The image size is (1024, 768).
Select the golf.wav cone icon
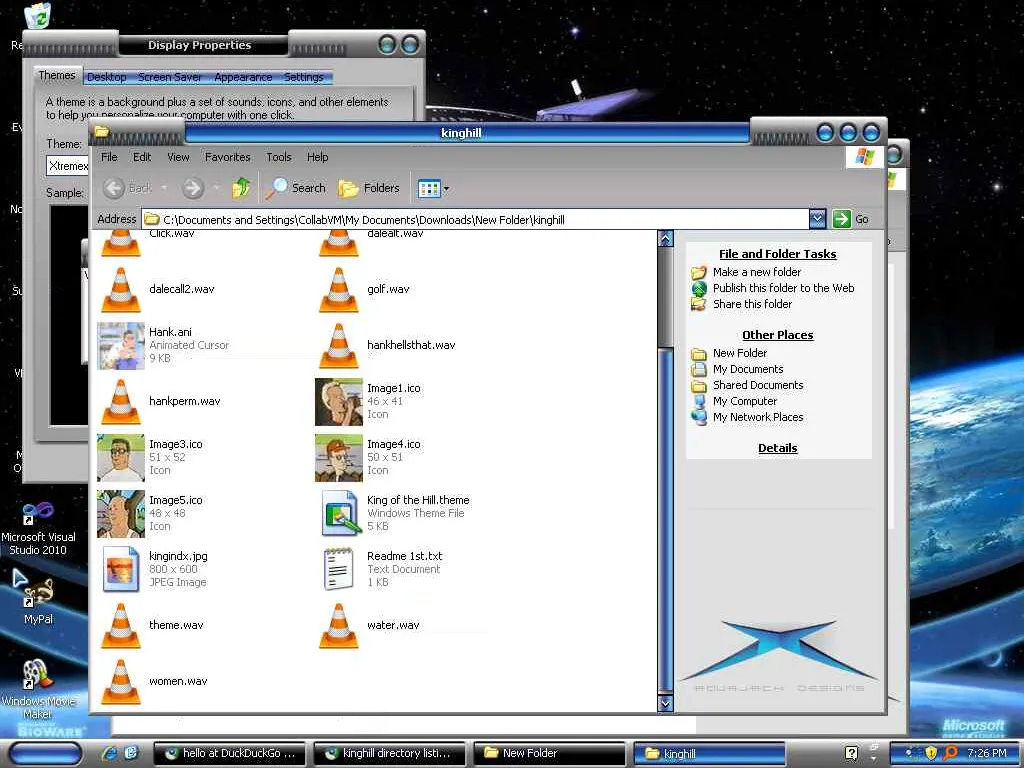click(338, 289)
